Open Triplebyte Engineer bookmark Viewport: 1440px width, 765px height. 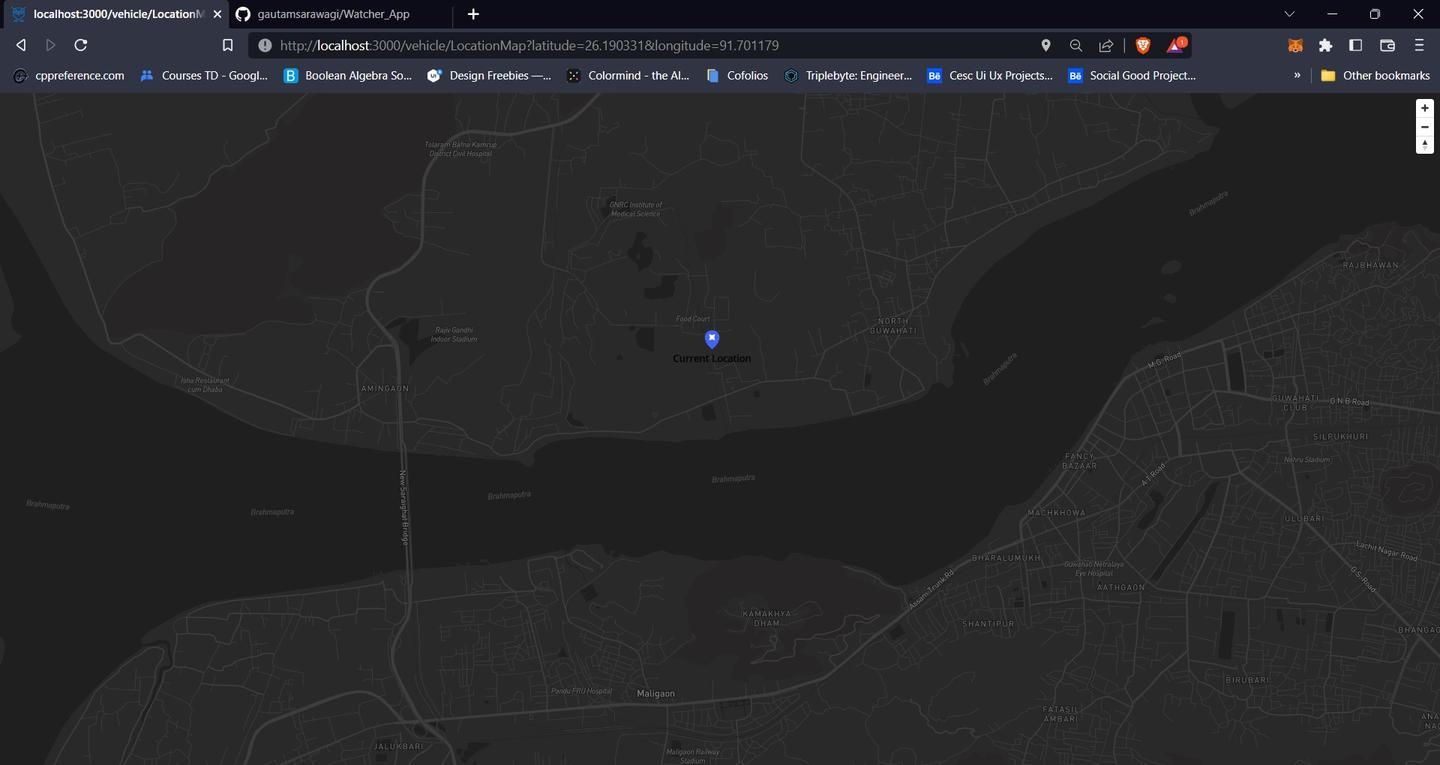[x=848, y=75]
